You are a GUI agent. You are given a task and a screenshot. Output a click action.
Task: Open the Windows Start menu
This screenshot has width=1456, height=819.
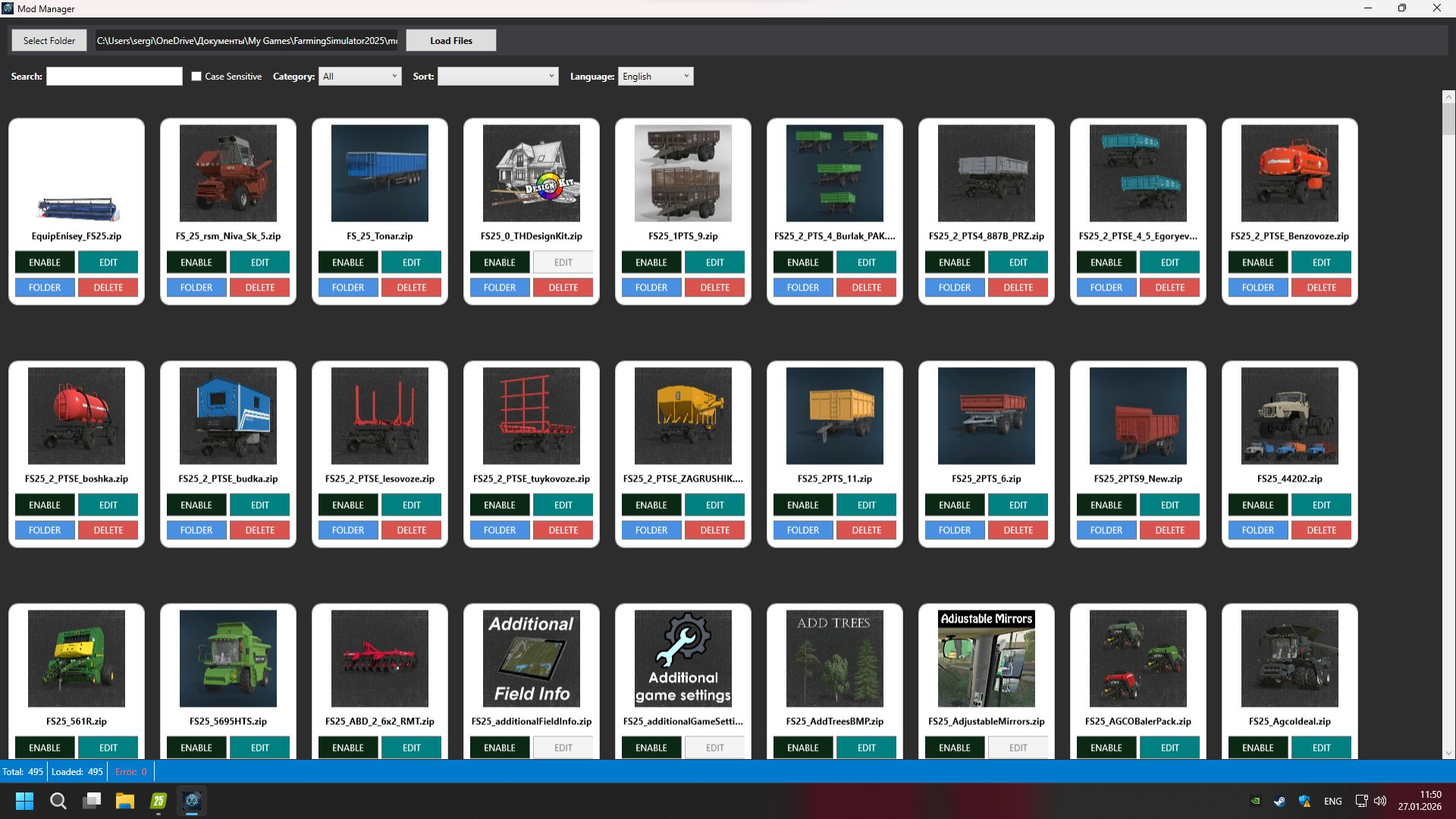pos(24,801)
